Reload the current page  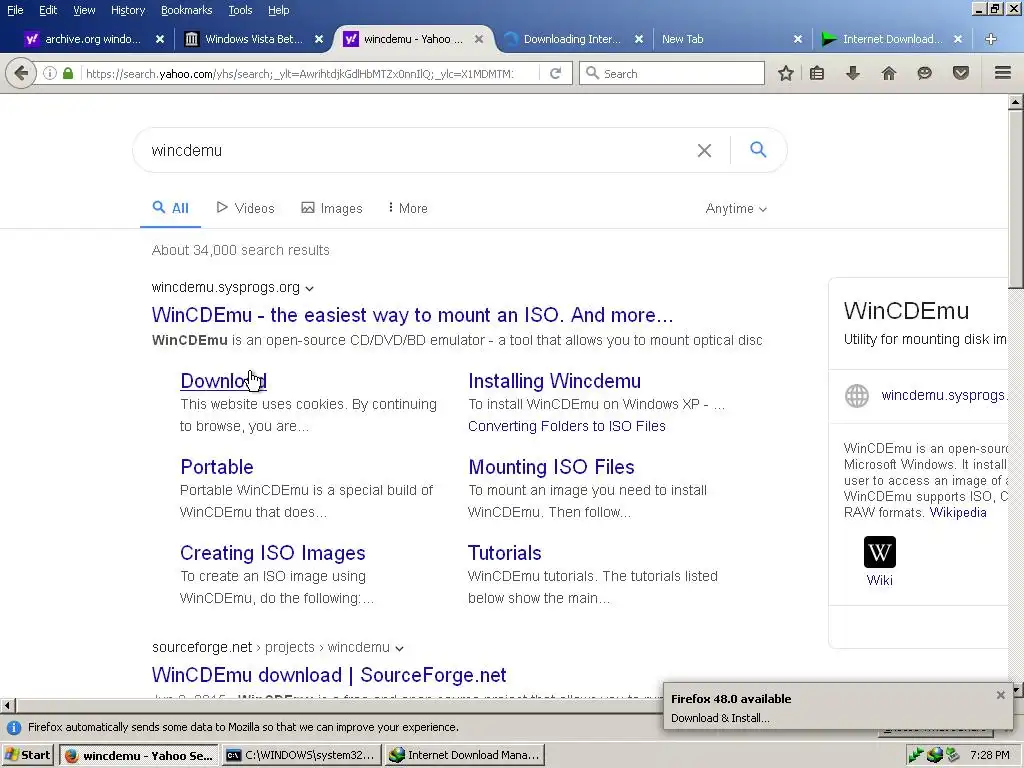556,73
